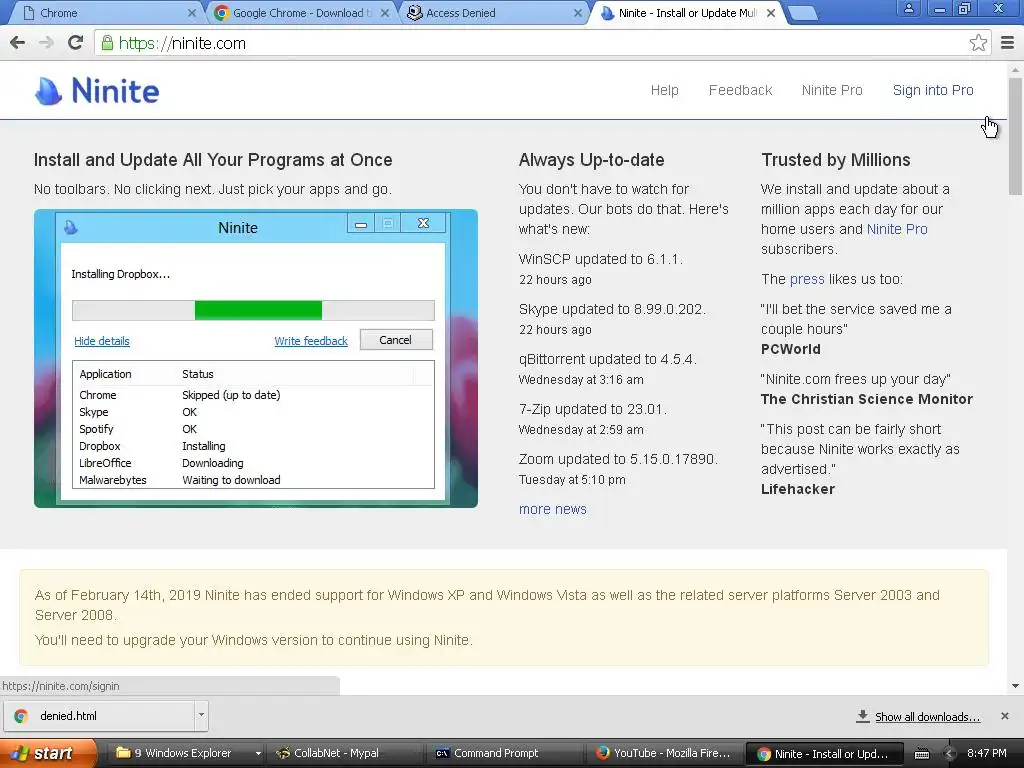Switch to Google Chrome - Download tab
This screenshot has height=768, width=1024.
pos(300,13)
